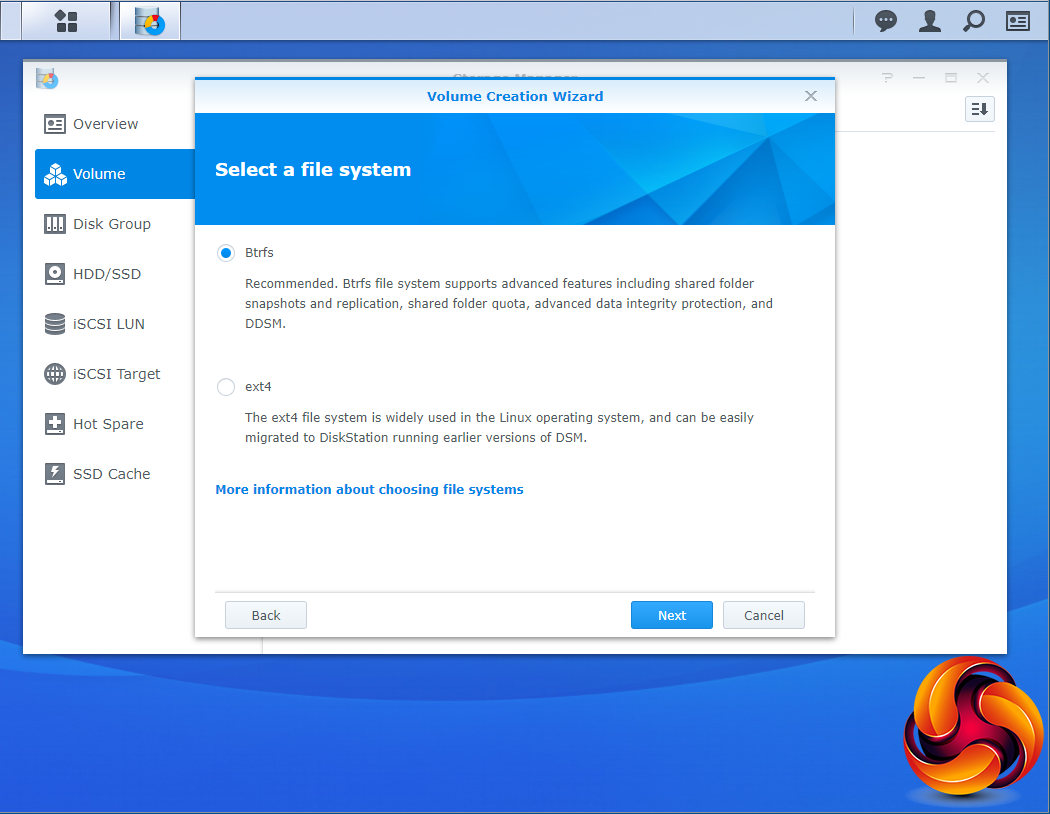Click the Overview sidebar icon
Image resolution: width=1050 pixels, height=814 pixels.
[x=55, y=124]
